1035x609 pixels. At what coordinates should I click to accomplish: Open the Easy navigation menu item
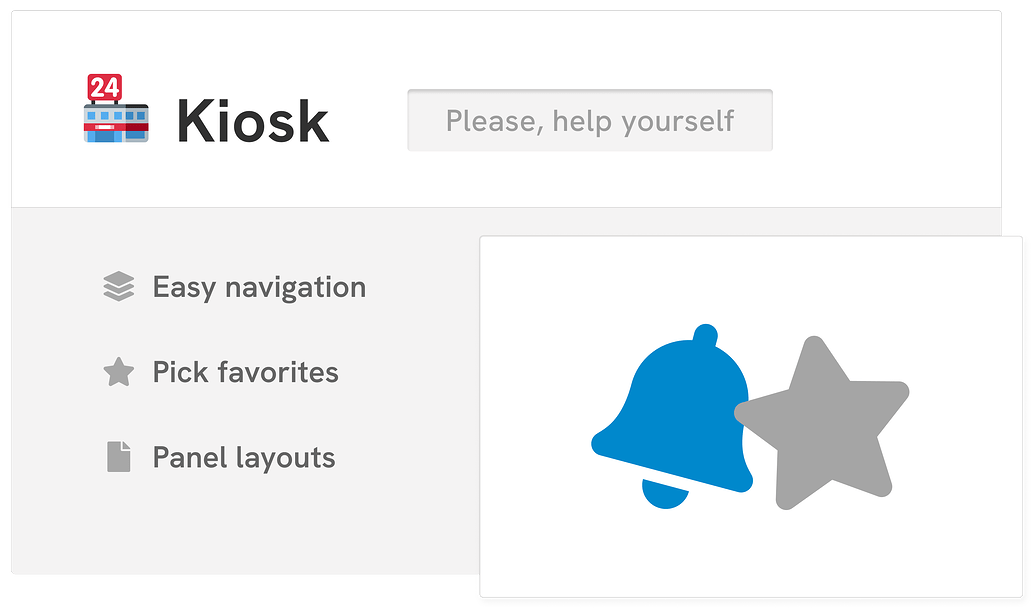coord(259,288)
